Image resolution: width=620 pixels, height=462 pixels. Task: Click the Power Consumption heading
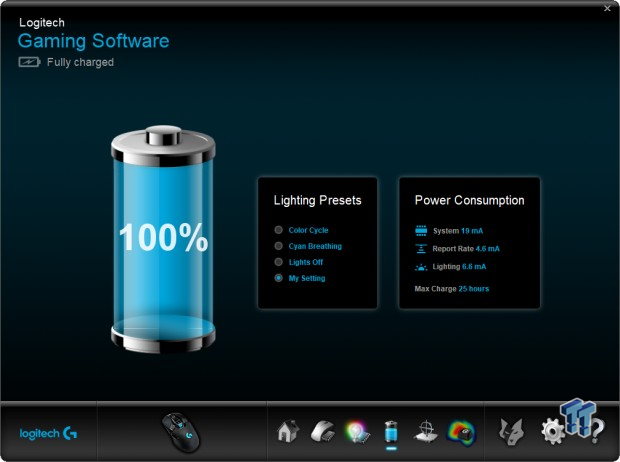click(469, 201)
